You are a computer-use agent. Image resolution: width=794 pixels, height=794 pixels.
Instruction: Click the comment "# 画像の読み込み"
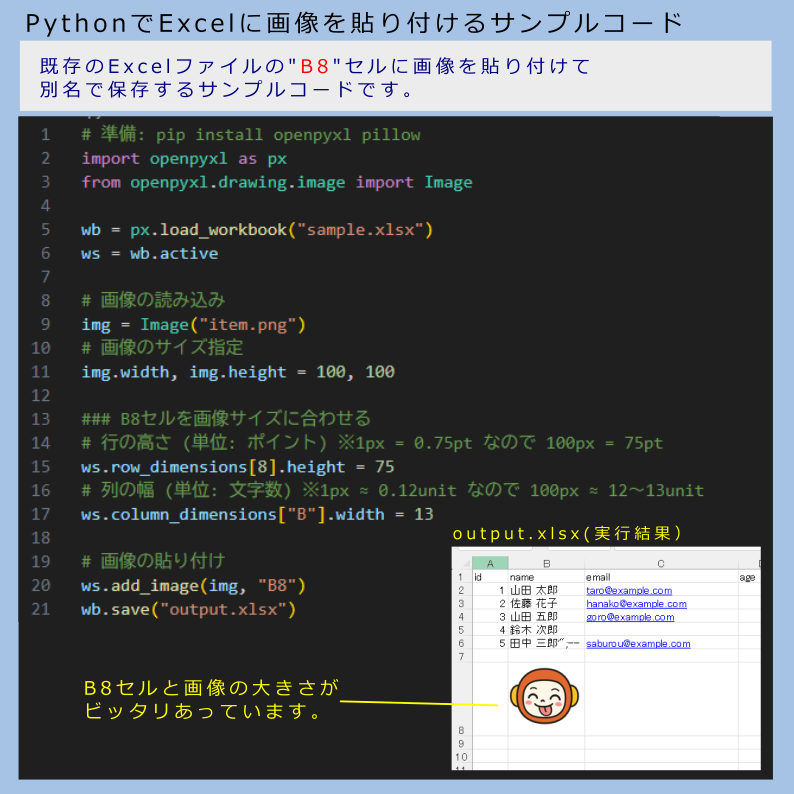click(x=153, y=300)
